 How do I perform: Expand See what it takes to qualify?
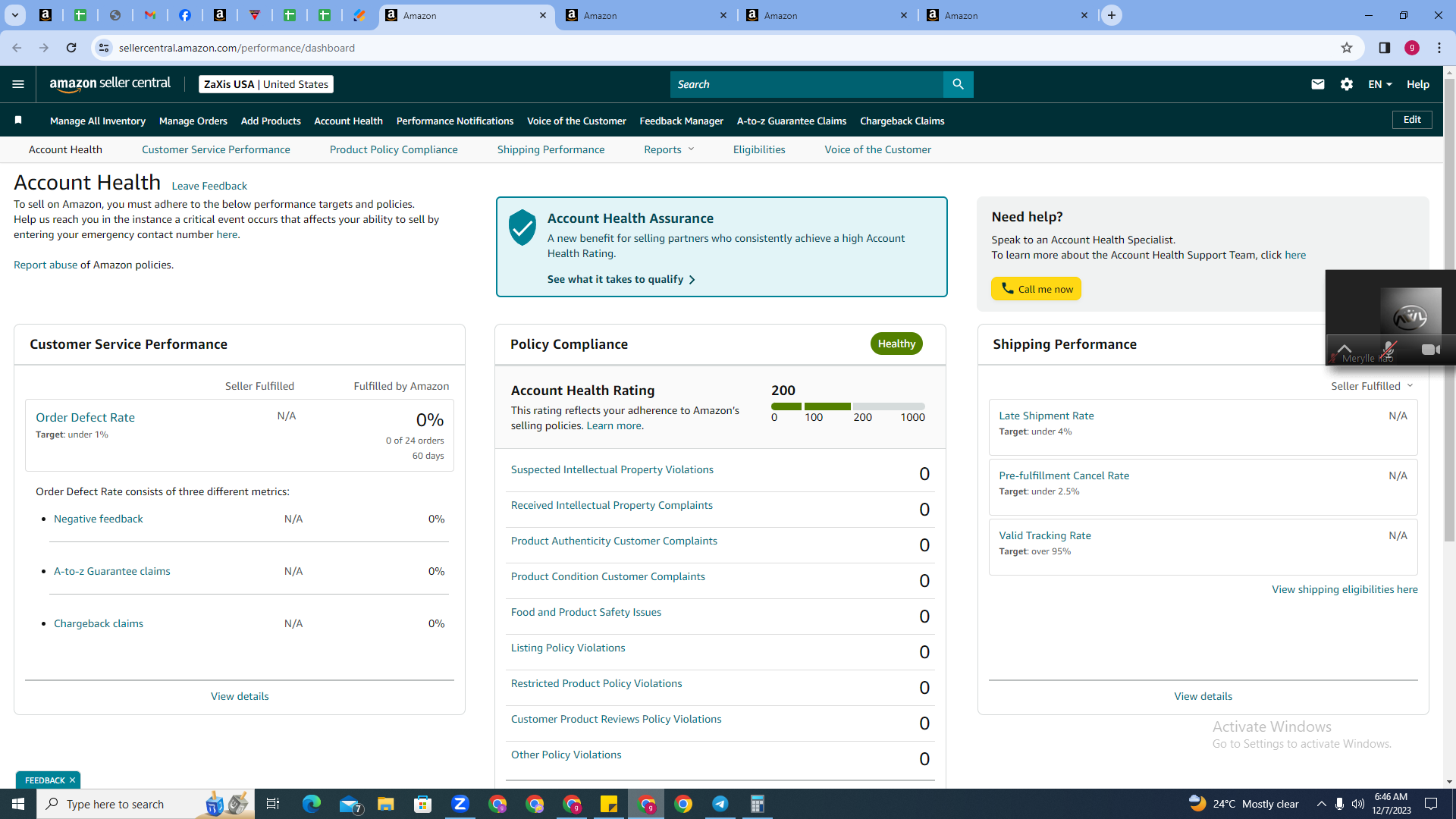[621, 279]
